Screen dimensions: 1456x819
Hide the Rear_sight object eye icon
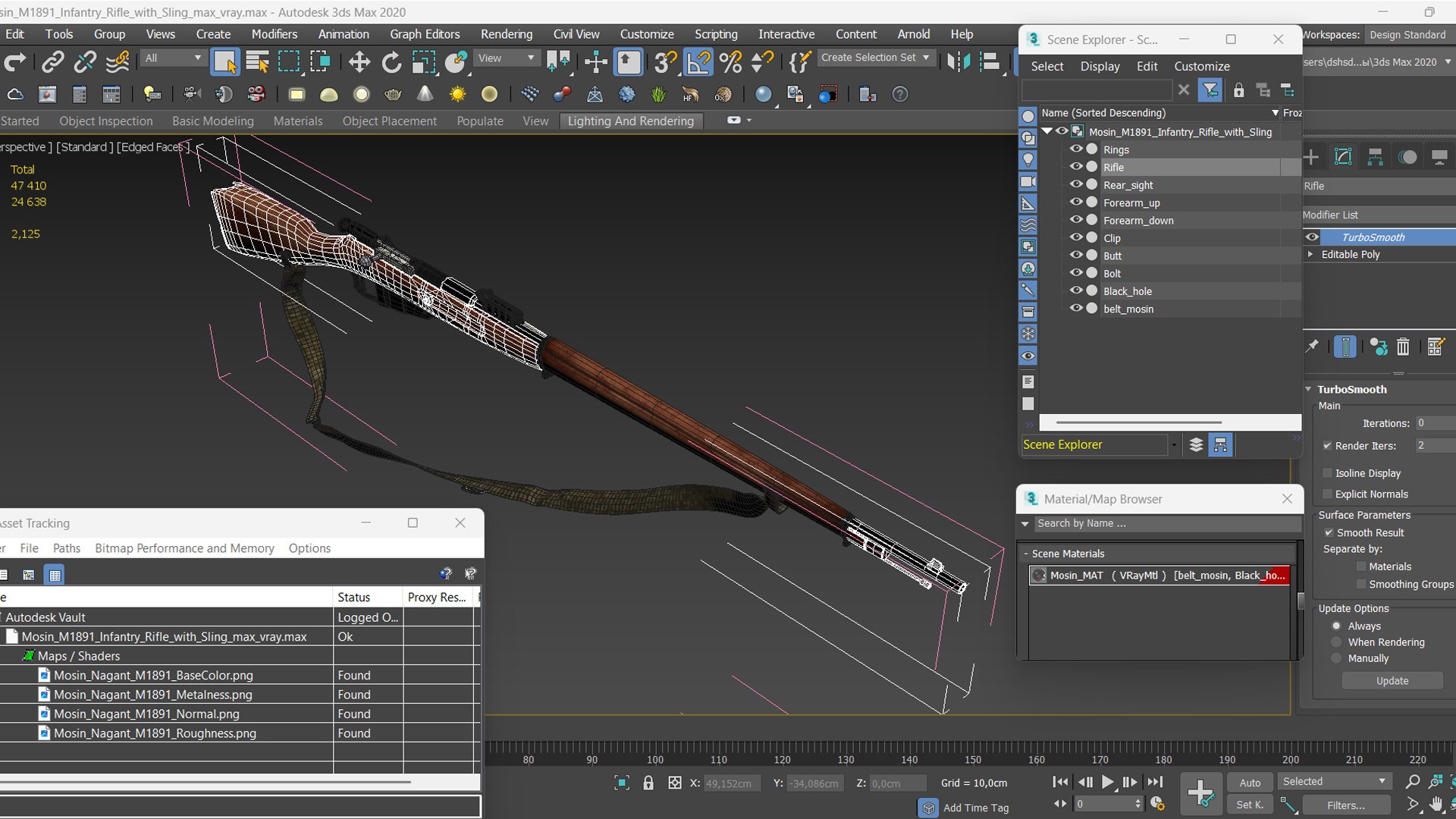(1075, 184)
